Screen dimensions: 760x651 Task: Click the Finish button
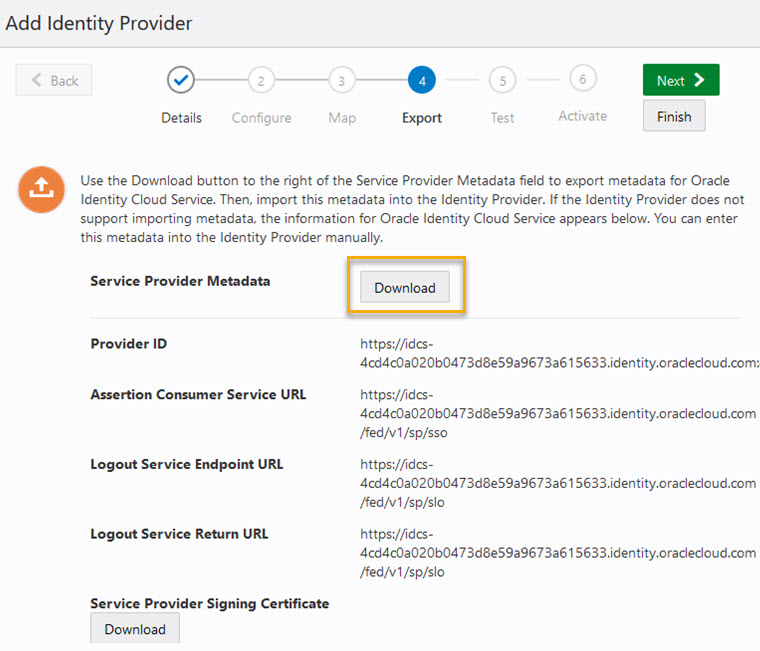tap(674, 116)
